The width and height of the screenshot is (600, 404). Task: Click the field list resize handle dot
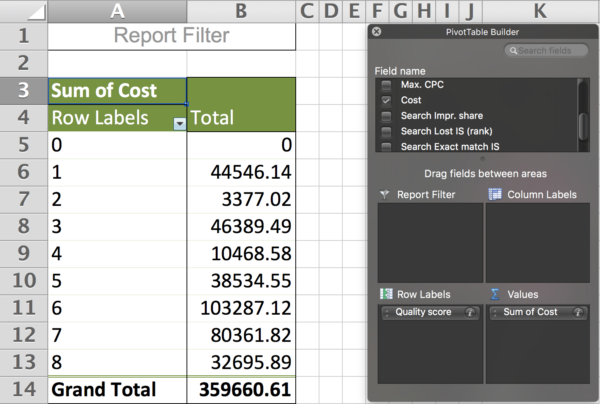click(x=482, y=158)
